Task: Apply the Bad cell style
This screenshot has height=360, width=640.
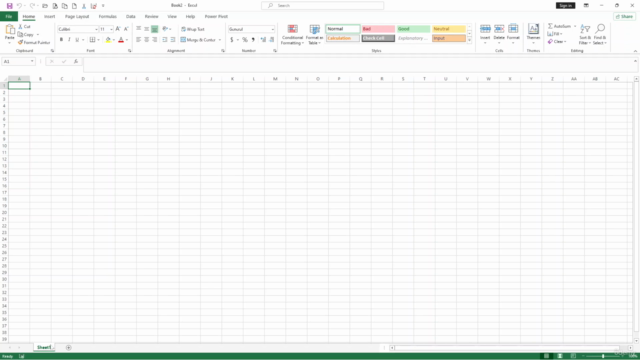Action: pos(378,29)
